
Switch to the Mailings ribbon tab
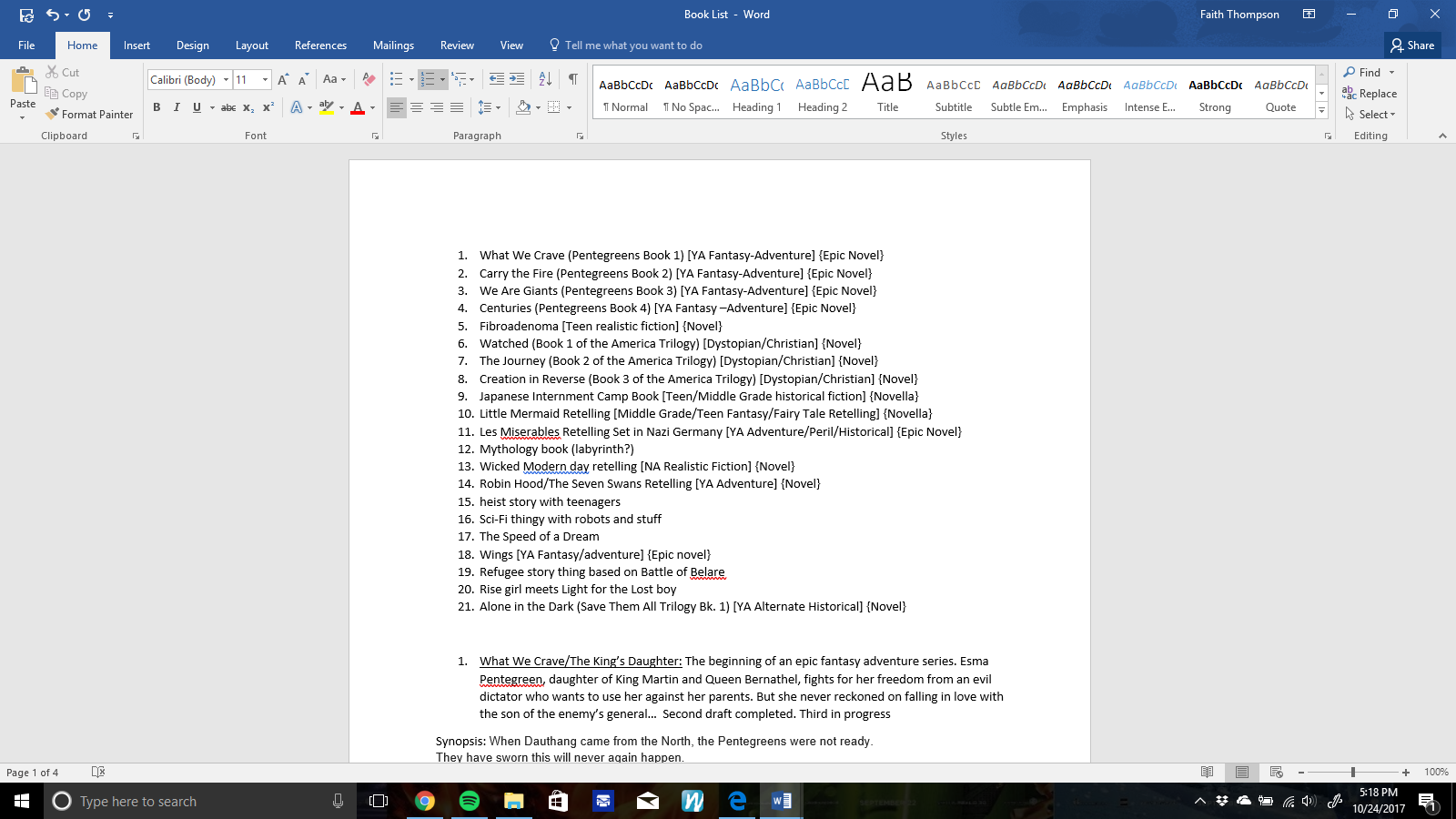coord(393,45)
